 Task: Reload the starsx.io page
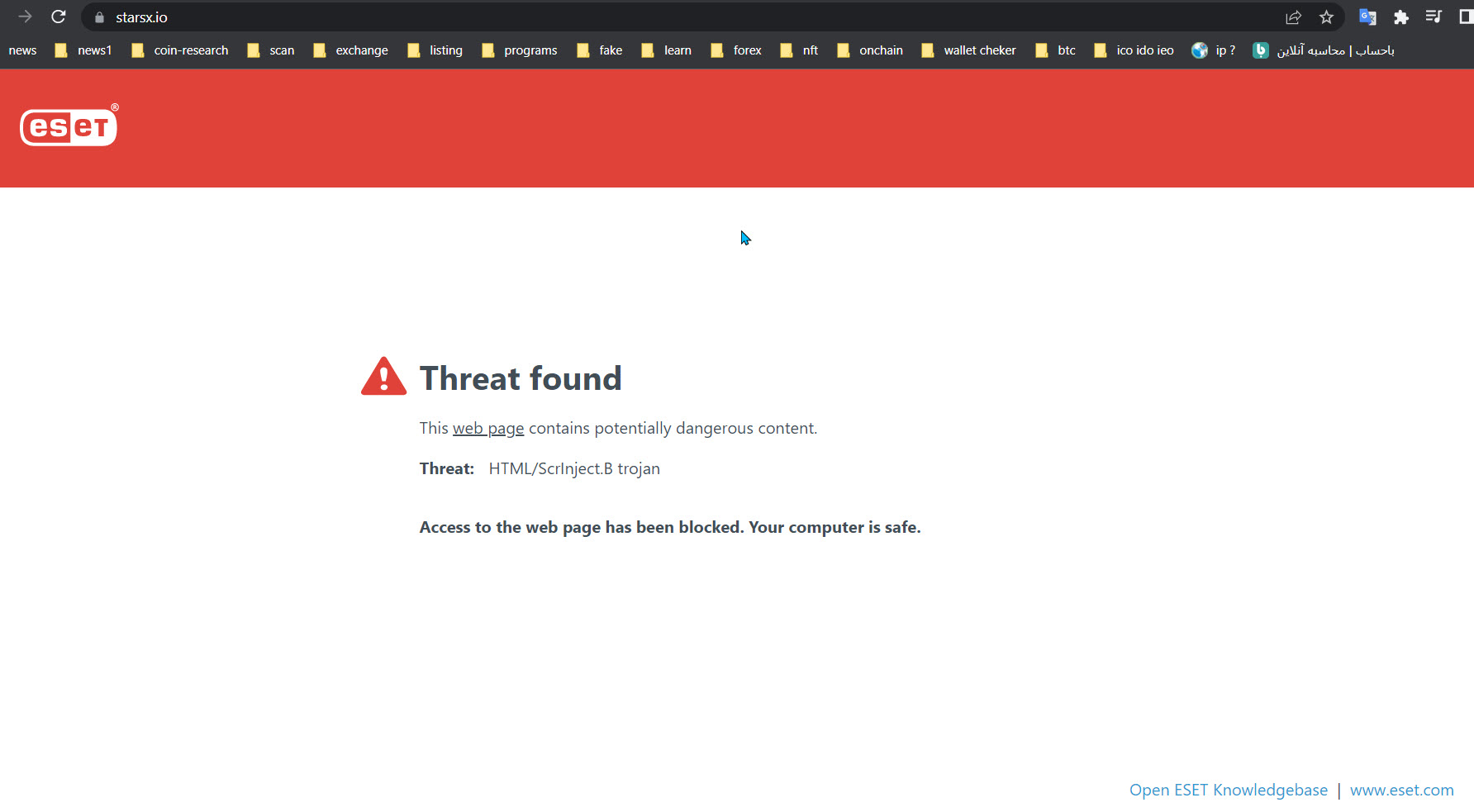(x=59, y=17)
